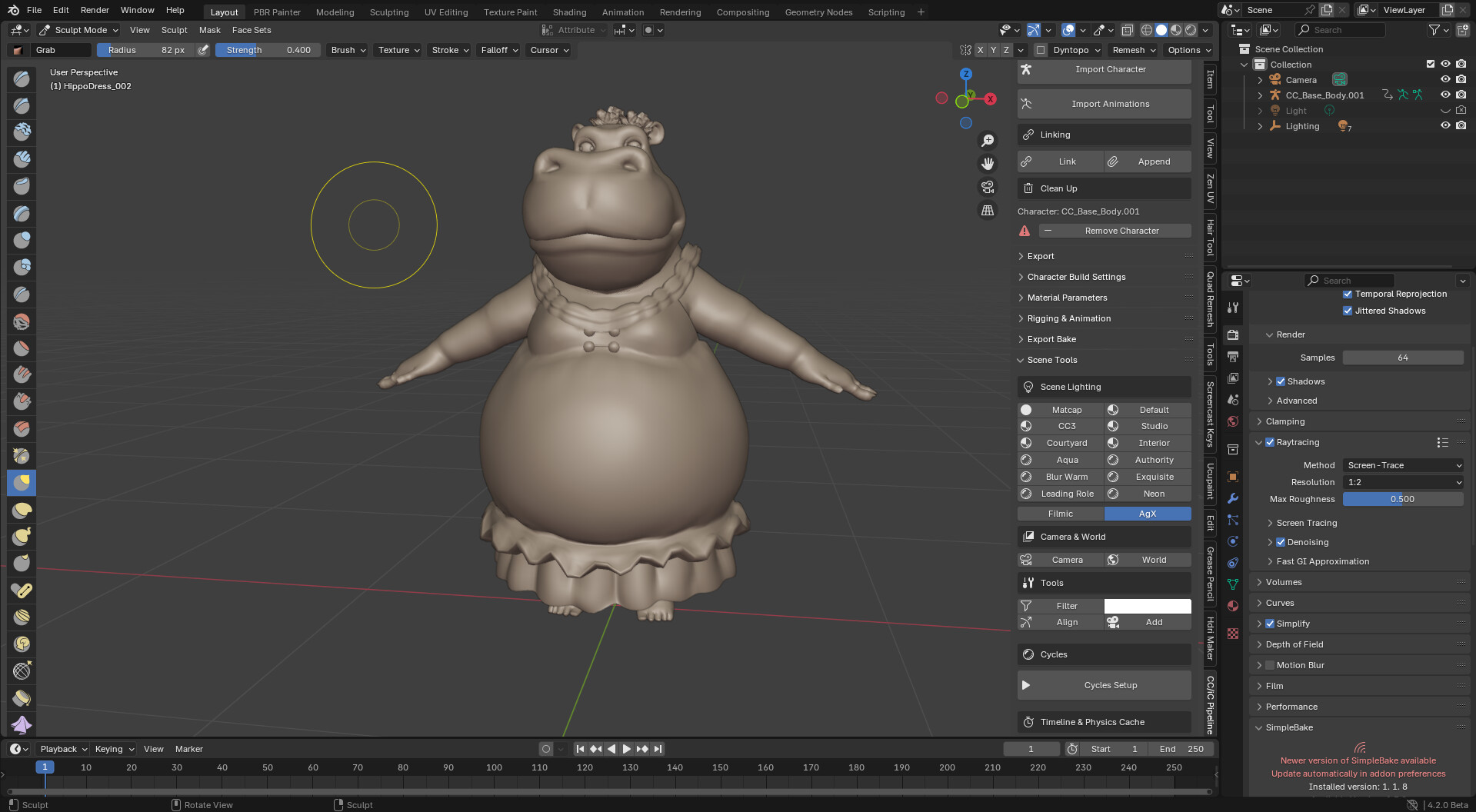Click radius pressure sensitivity pen icon

[203, 50]
